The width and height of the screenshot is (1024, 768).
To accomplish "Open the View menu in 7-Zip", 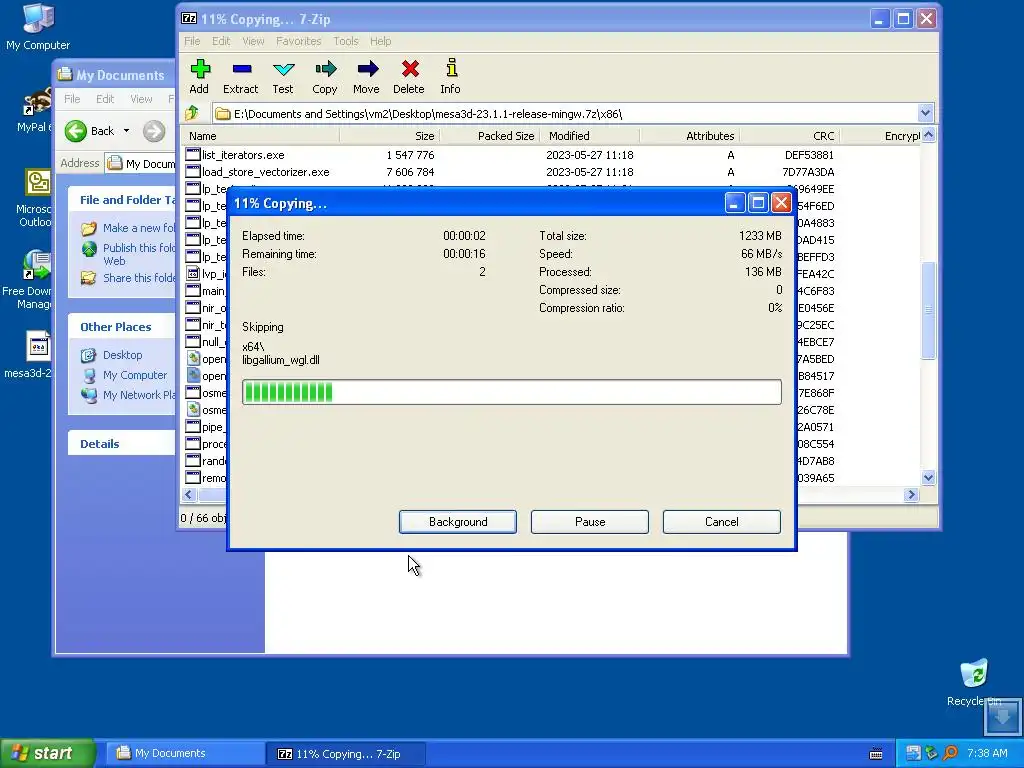I will 253,41.
